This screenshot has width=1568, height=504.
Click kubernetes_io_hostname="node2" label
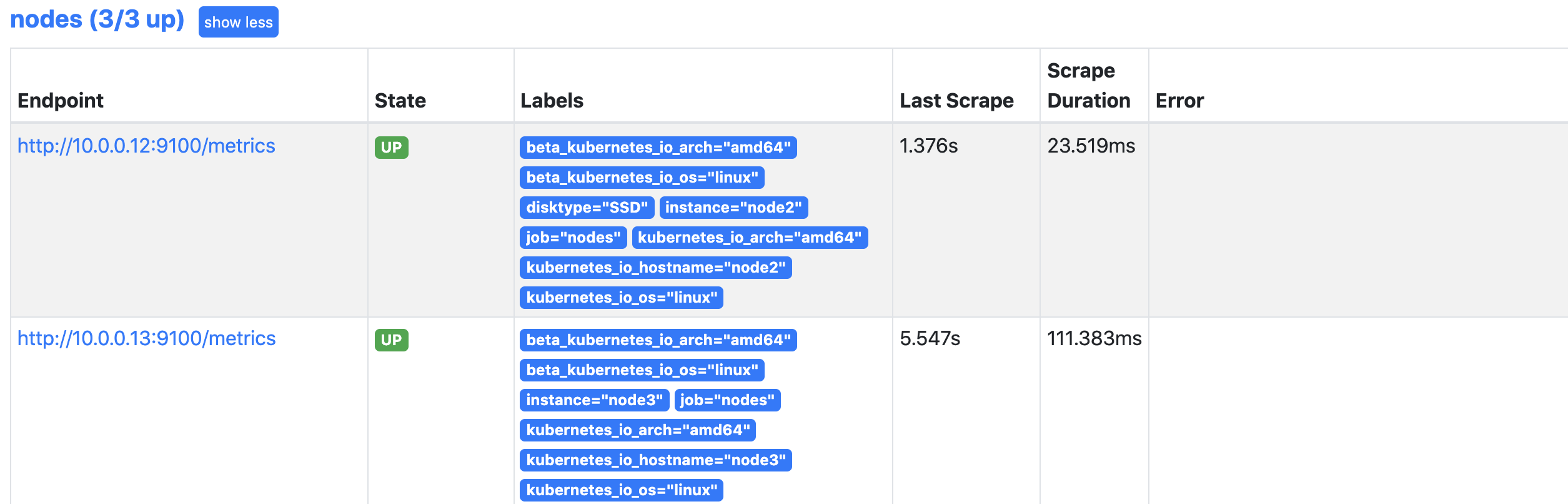[x=655, y=268]
